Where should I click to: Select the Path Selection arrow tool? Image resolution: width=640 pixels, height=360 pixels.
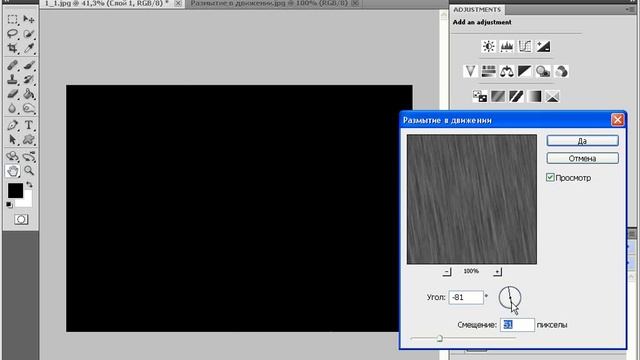coord(13,140)
